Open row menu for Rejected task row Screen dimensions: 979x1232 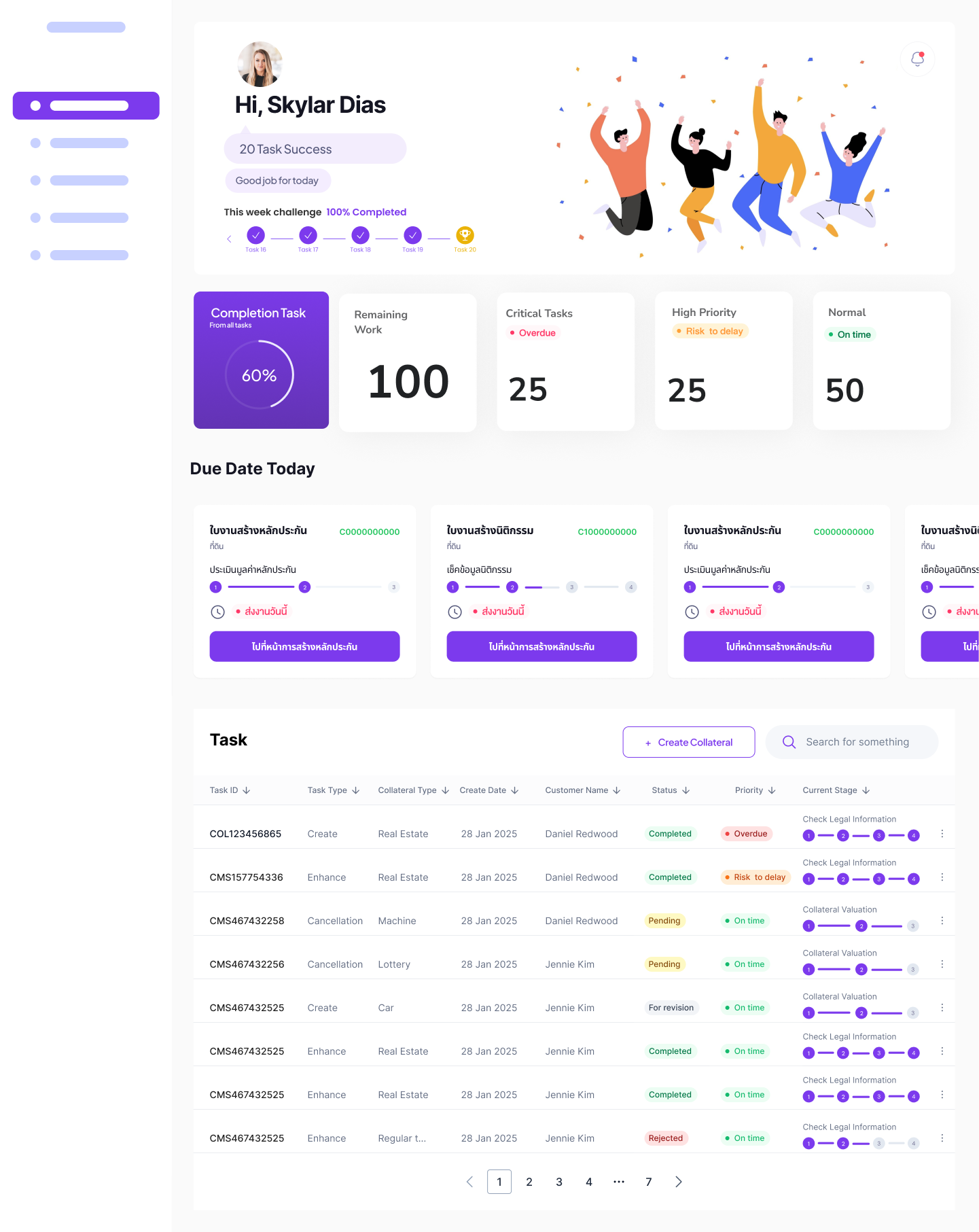(942, 1138)
